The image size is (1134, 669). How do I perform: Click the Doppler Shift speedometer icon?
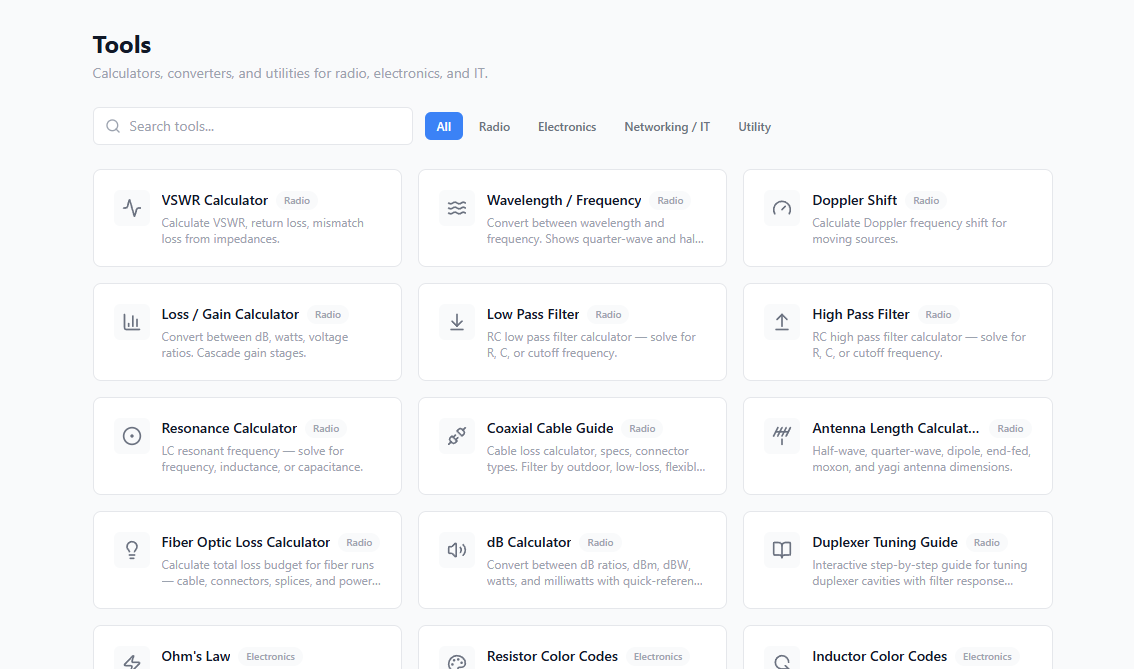[781, 208]
